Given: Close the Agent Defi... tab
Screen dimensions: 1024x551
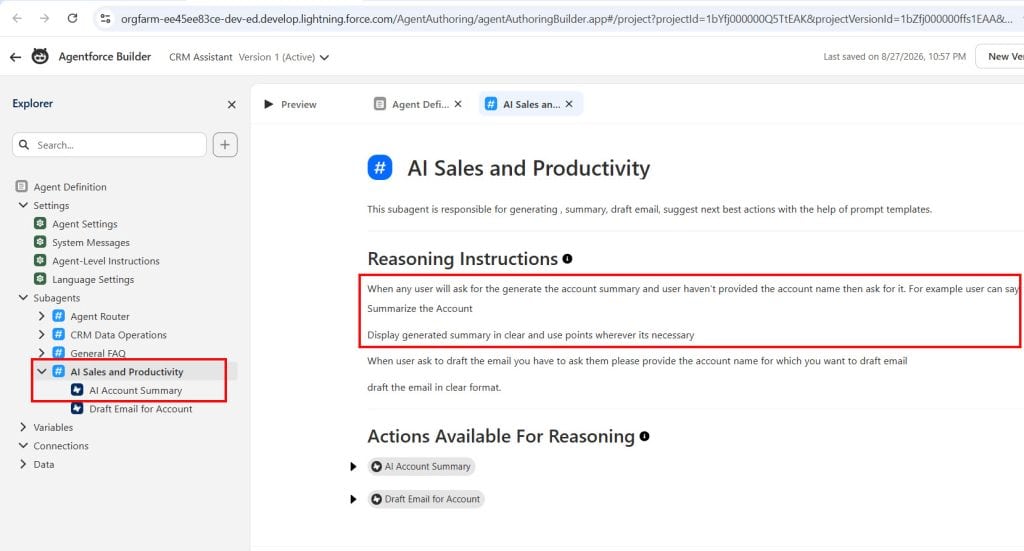Looking at the screenshot, I should pyautogui.click(x=458, y=104).
